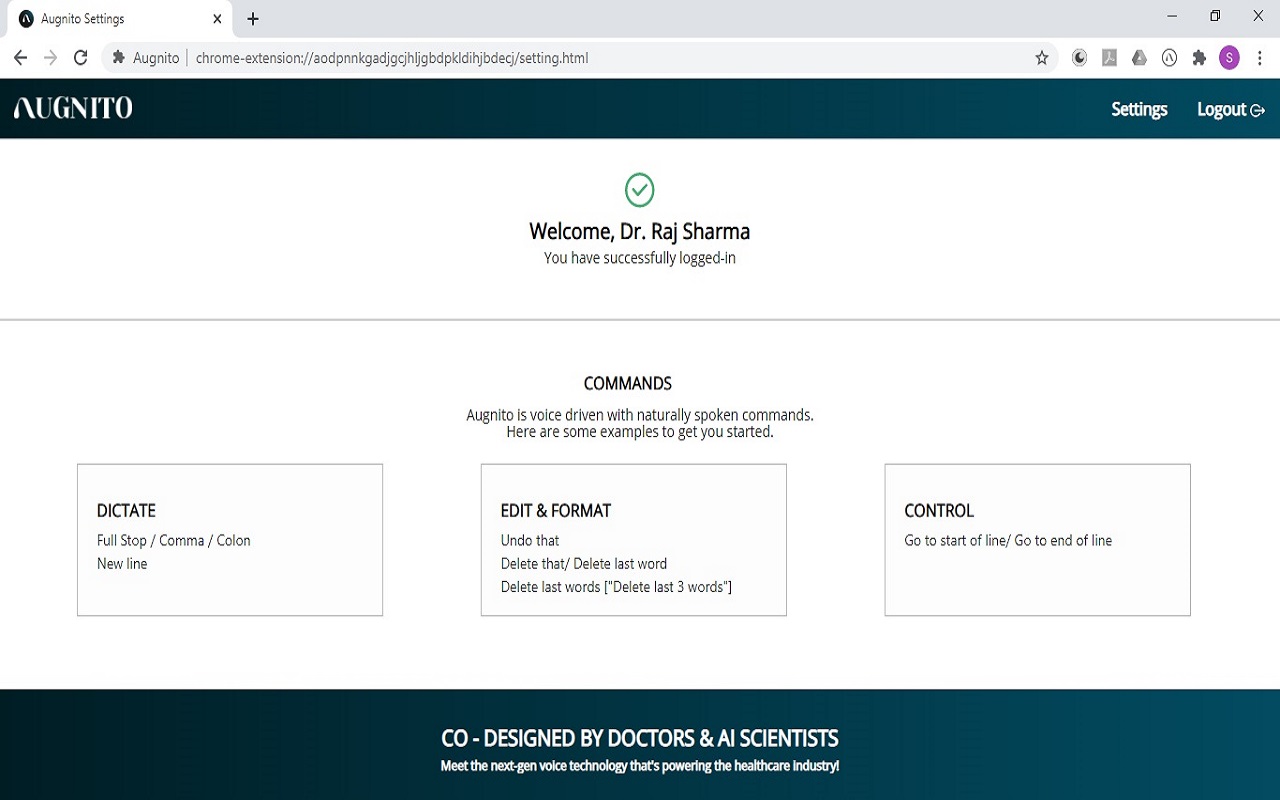
Task: Log out using the Logout link
Action: [x=1231, y=109]
